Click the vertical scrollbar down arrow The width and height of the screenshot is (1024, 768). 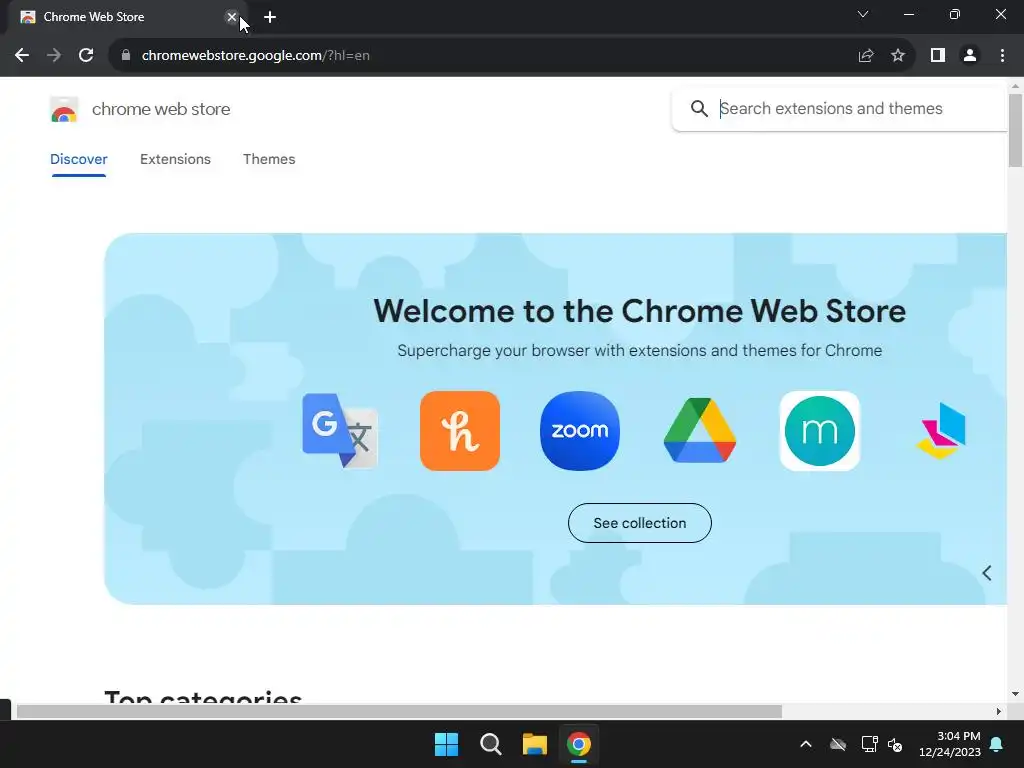(x=1015, y=694)
